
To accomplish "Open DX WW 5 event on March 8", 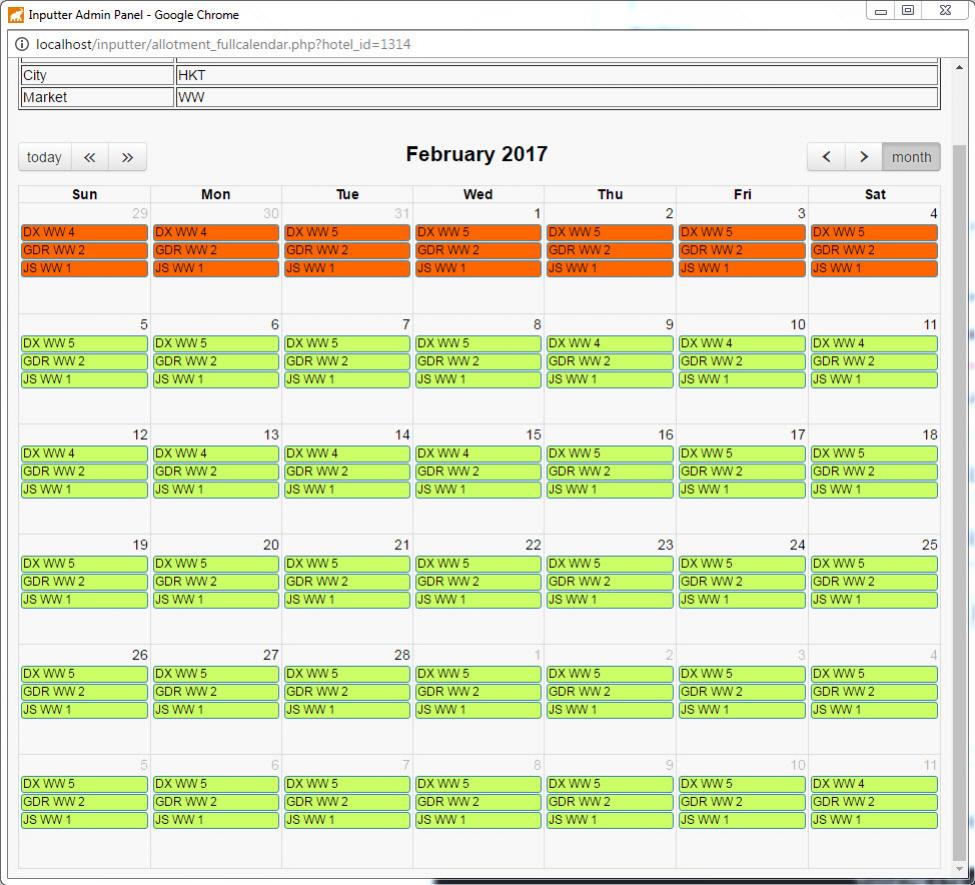I will coord(478,784).
